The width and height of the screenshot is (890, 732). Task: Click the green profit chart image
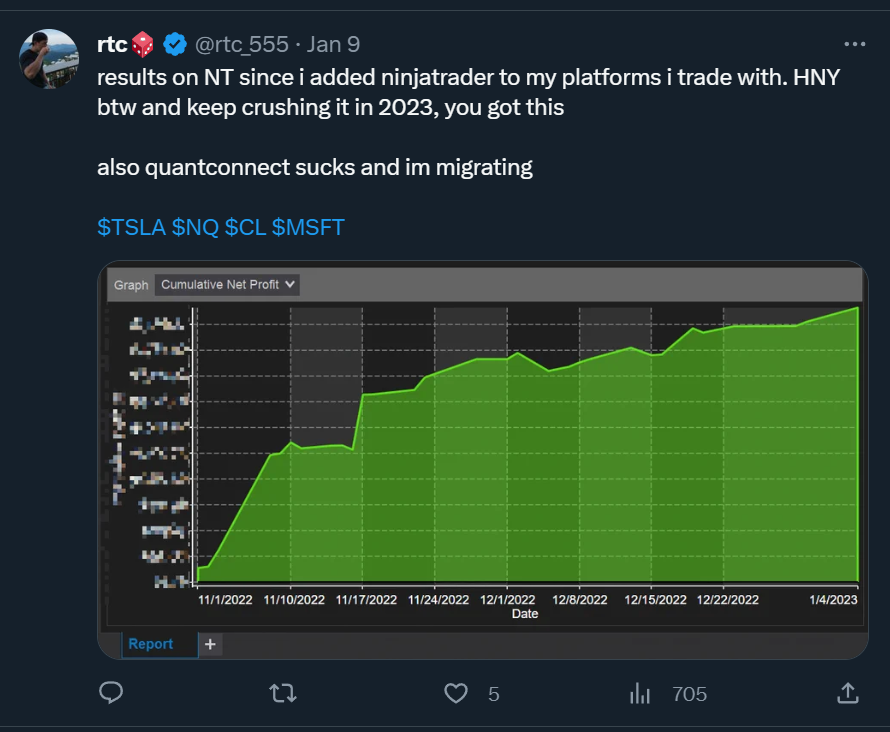tap(483, 460)
